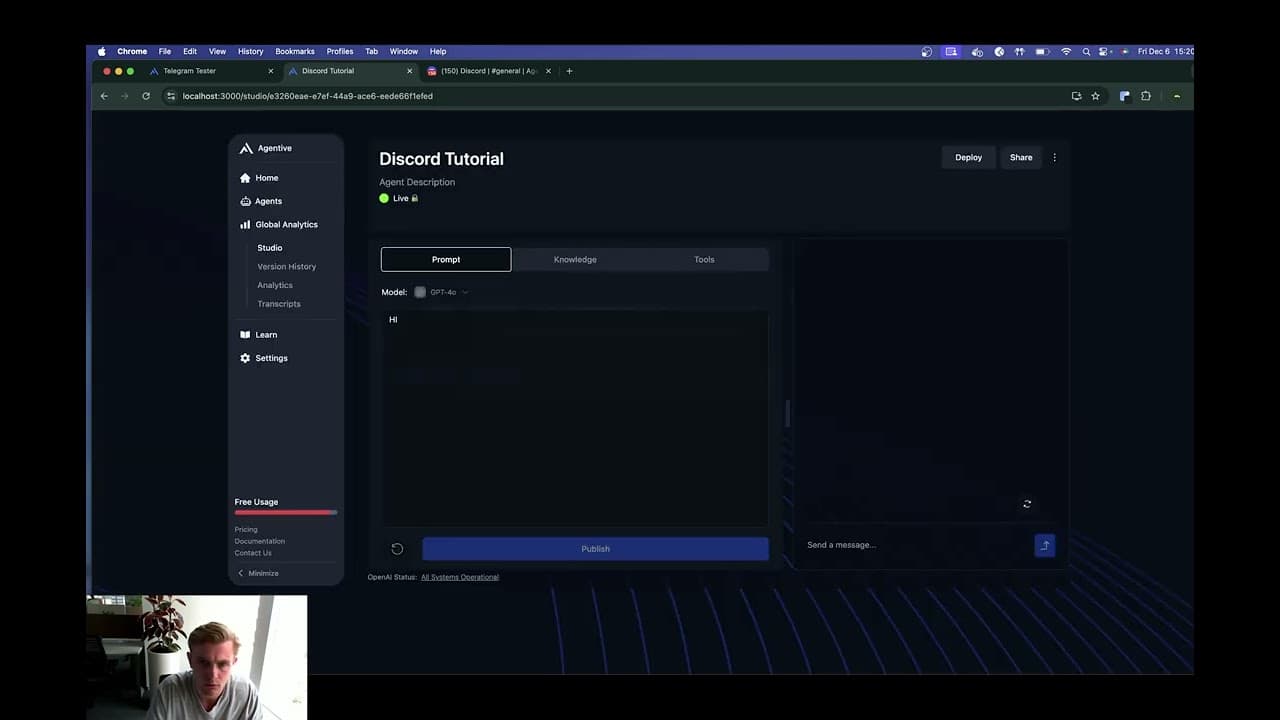The image size is (1280, 720).
Task: Close the Telegram Tester tab
Action: pos(271,71)
